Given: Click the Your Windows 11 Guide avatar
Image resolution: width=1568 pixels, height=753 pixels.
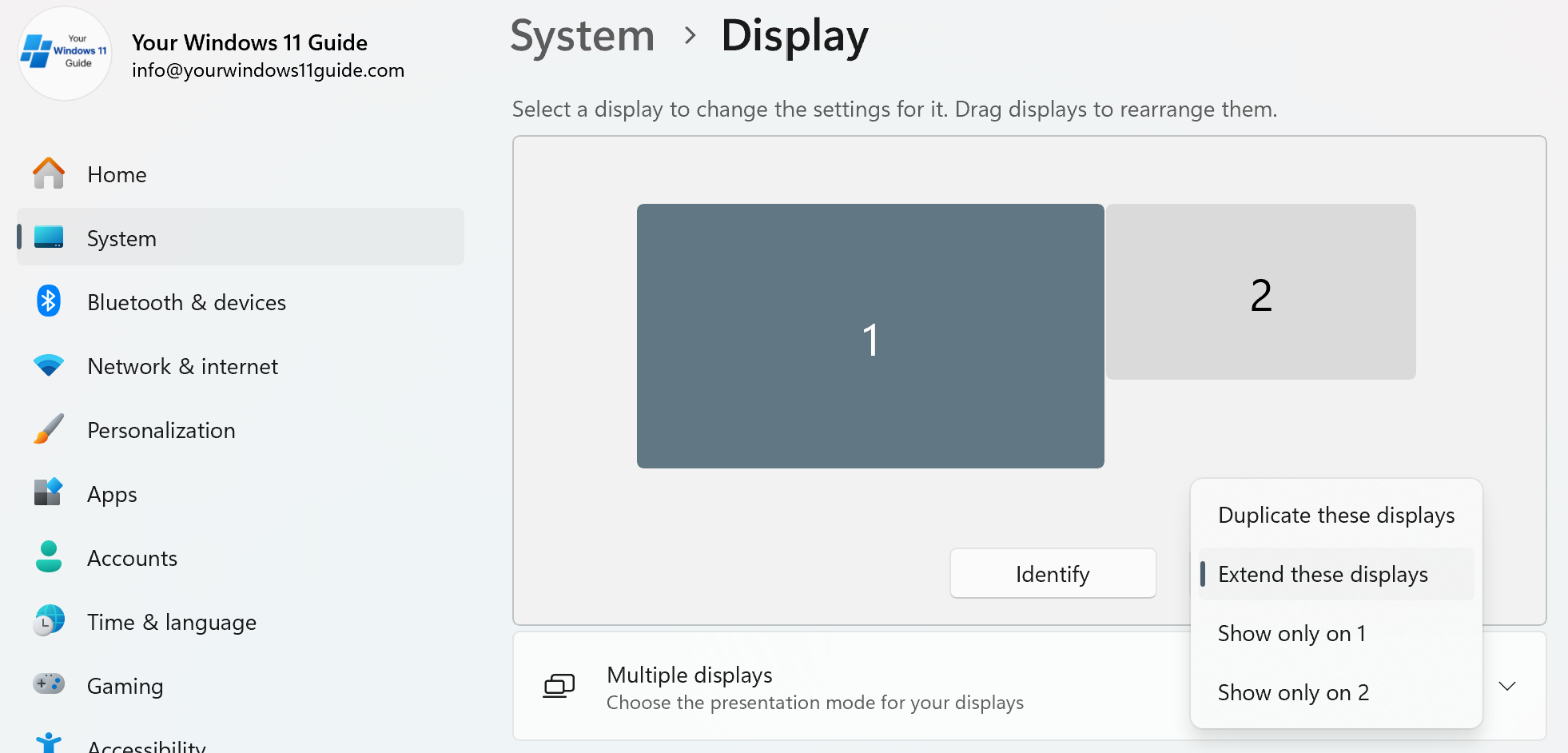Looking at the screenshot, I should point(65,54).
